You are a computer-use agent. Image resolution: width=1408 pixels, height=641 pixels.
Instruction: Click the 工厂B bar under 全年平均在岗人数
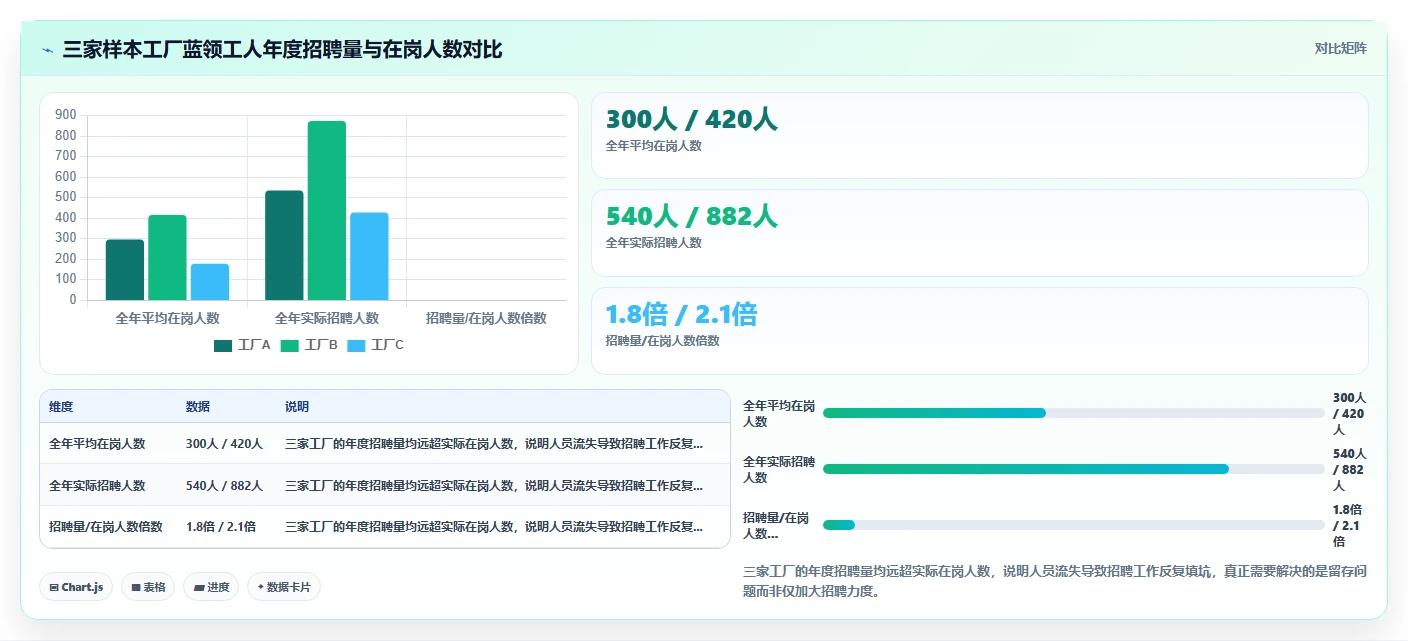tap(167, 257)
